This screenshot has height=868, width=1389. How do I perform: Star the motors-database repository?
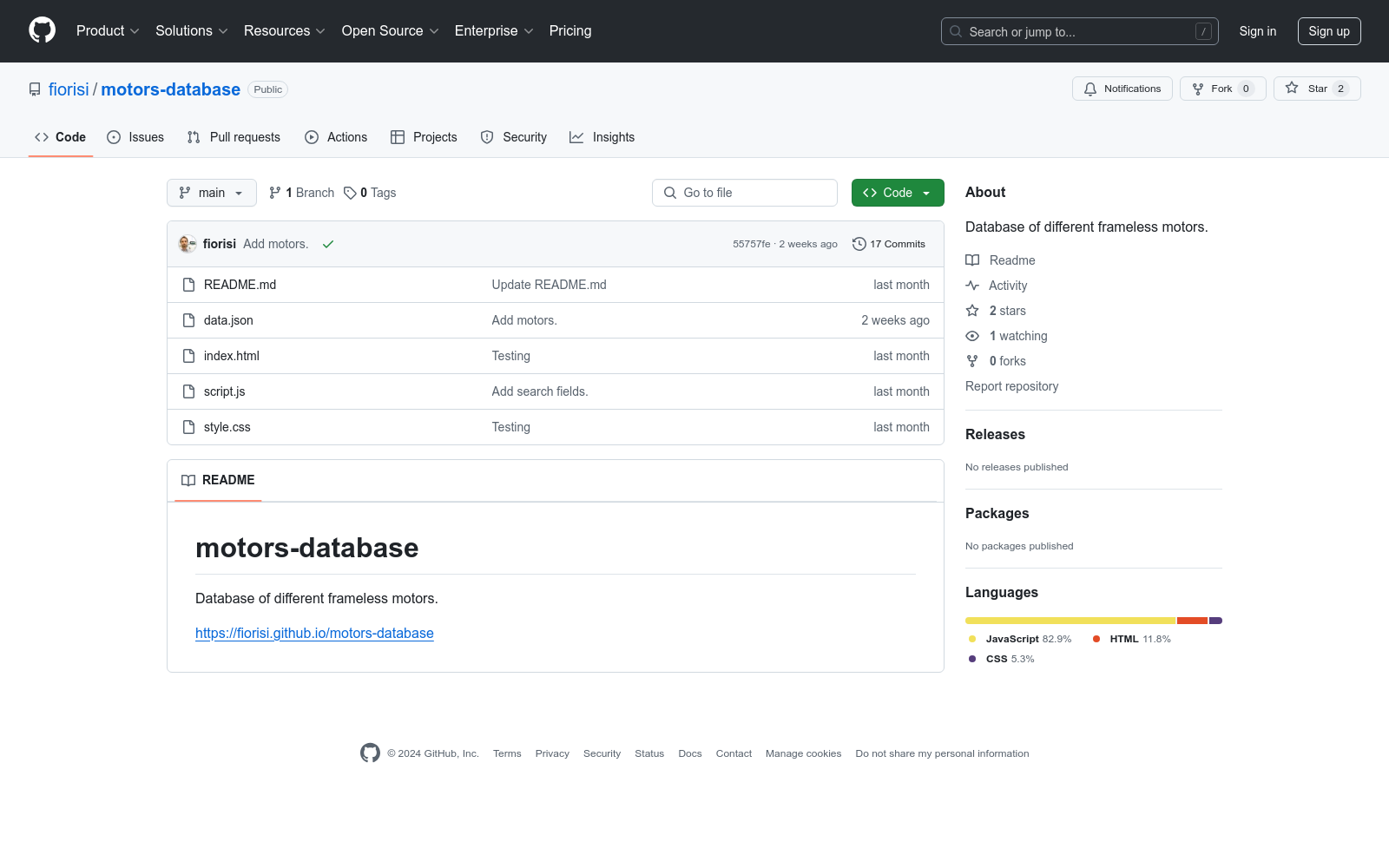coord(1317,89)
